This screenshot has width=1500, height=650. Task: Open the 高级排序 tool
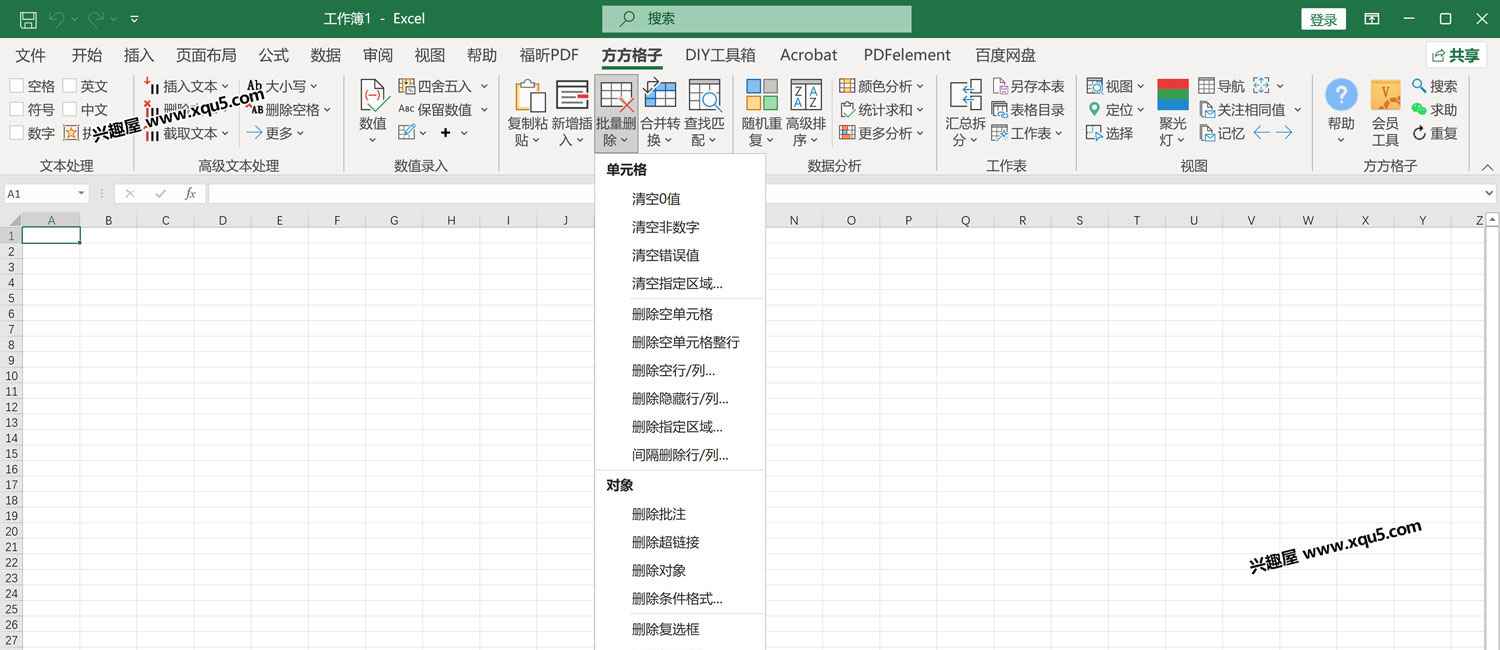[805, 113]
